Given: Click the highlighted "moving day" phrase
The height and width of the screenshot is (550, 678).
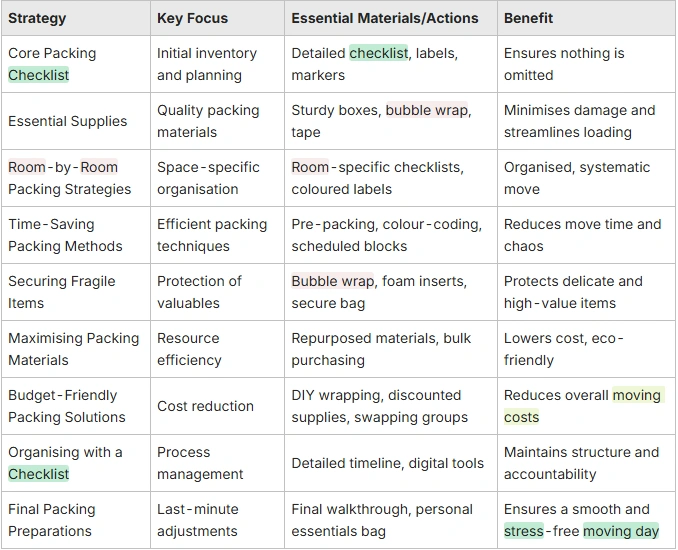Looking at the screenshot, I should [x=621, y=531].
